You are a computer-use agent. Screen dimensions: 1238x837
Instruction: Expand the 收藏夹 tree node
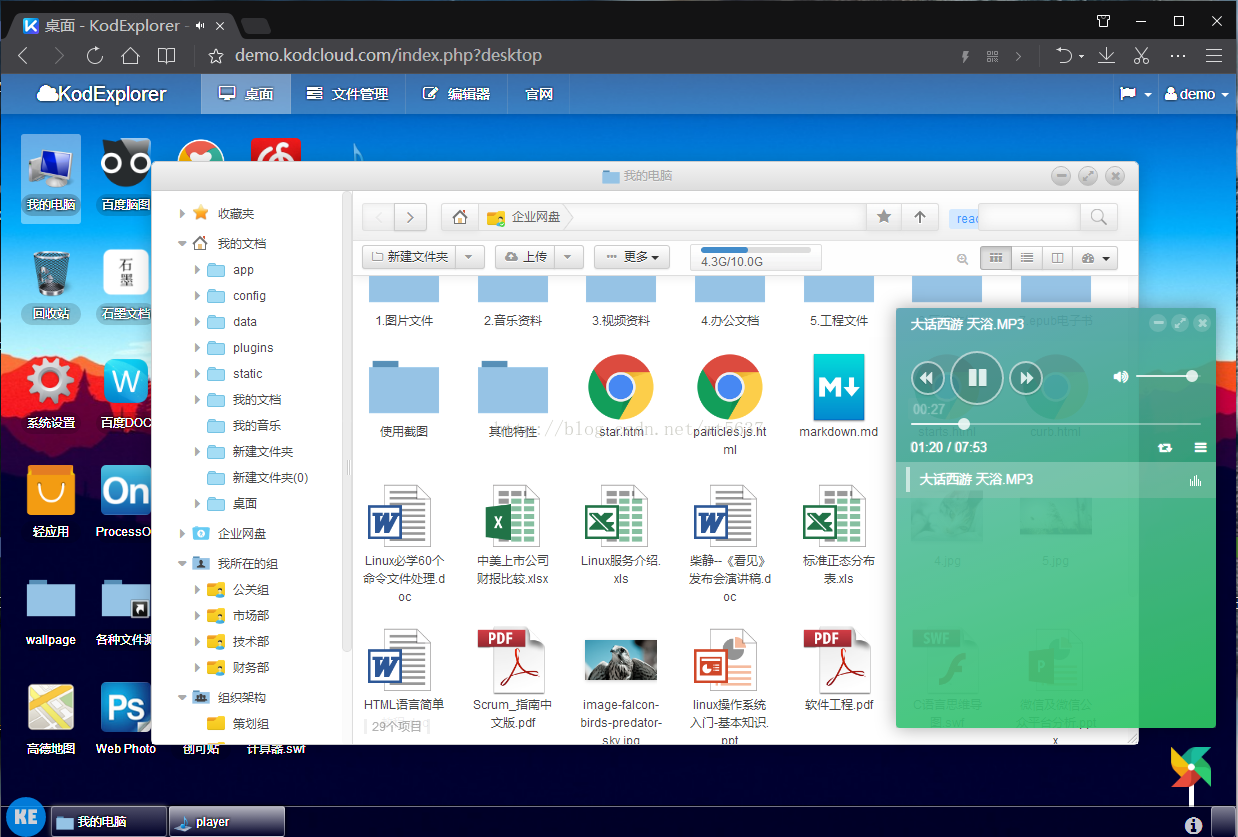182,214
